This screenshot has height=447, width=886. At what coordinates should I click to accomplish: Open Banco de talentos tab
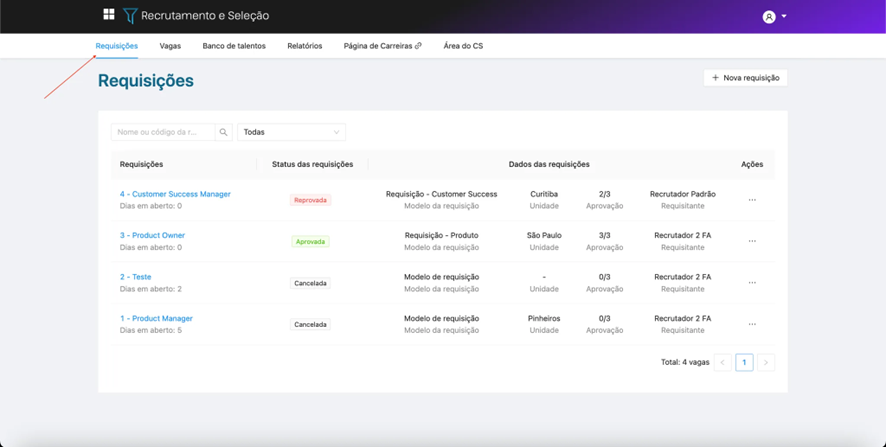click(234, 46)
